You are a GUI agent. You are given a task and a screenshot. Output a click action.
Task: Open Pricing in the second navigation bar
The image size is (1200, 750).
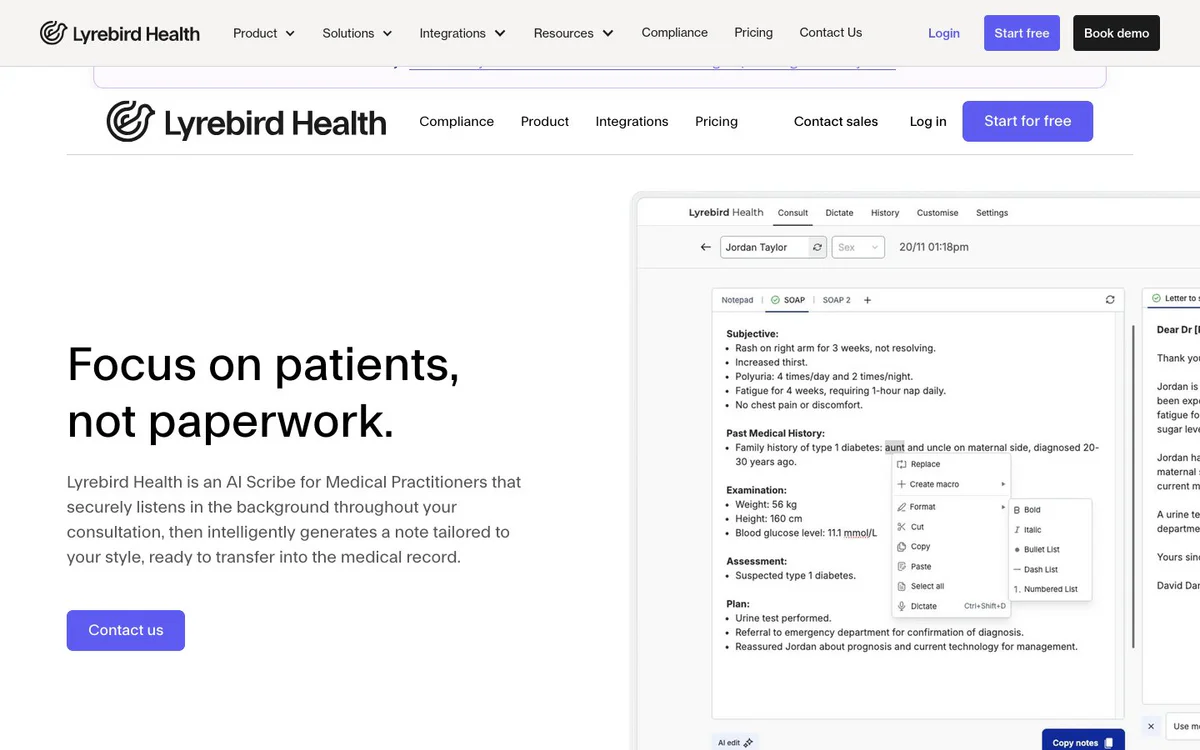click(x=716, y=122)
